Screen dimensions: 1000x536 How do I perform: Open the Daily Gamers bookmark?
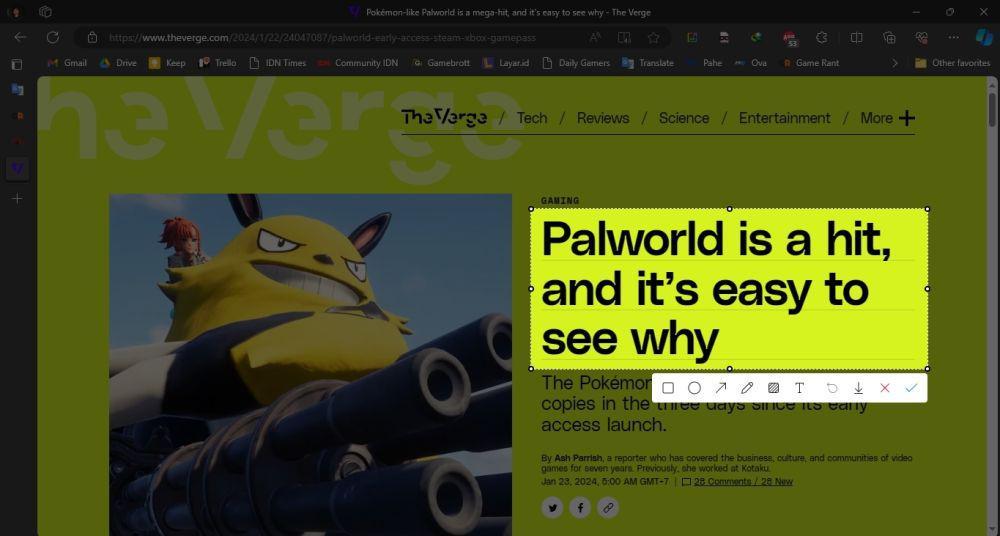576,63
